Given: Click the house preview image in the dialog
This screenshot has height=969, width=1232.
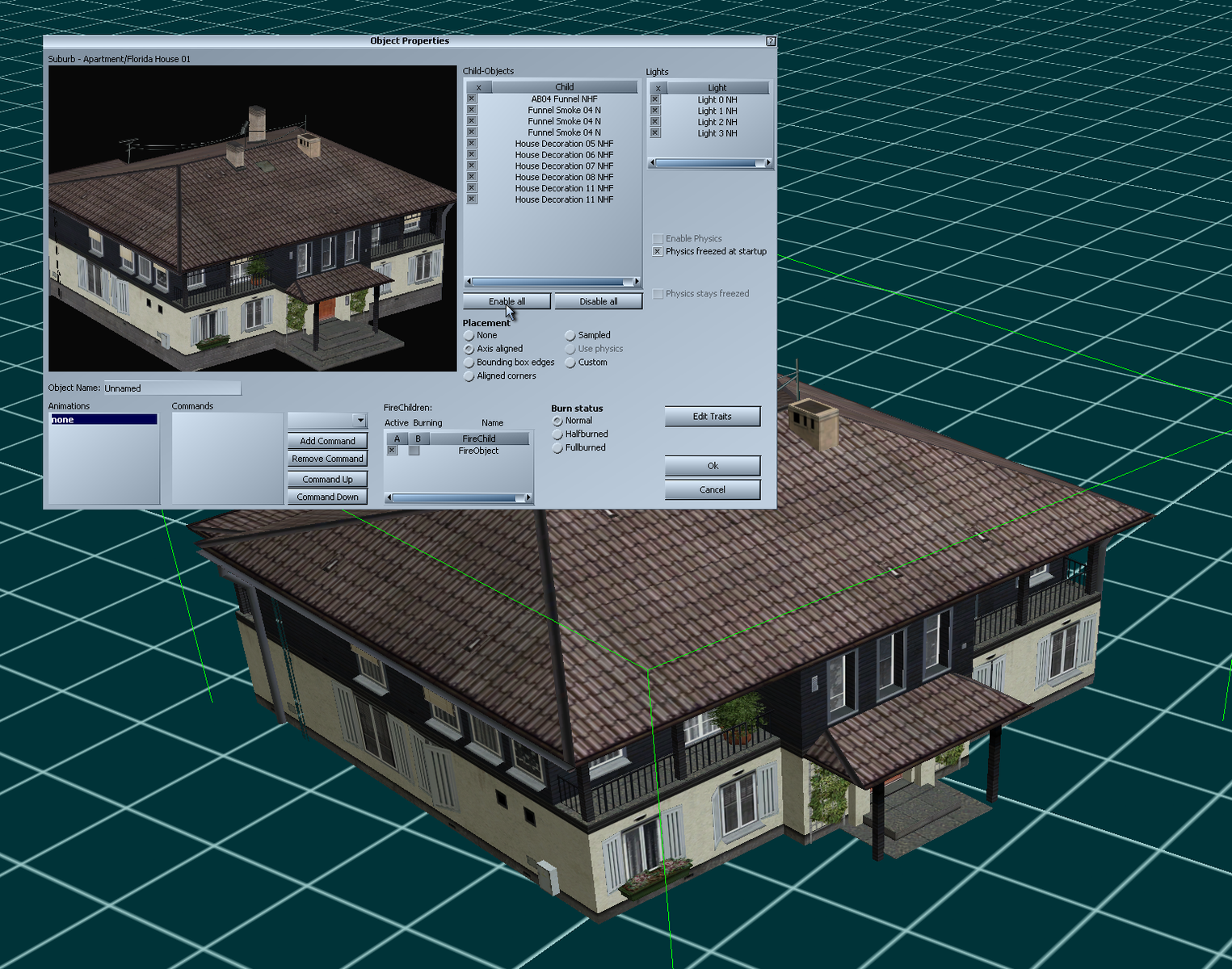Looking at the screenshot, I should coord(253,219).
